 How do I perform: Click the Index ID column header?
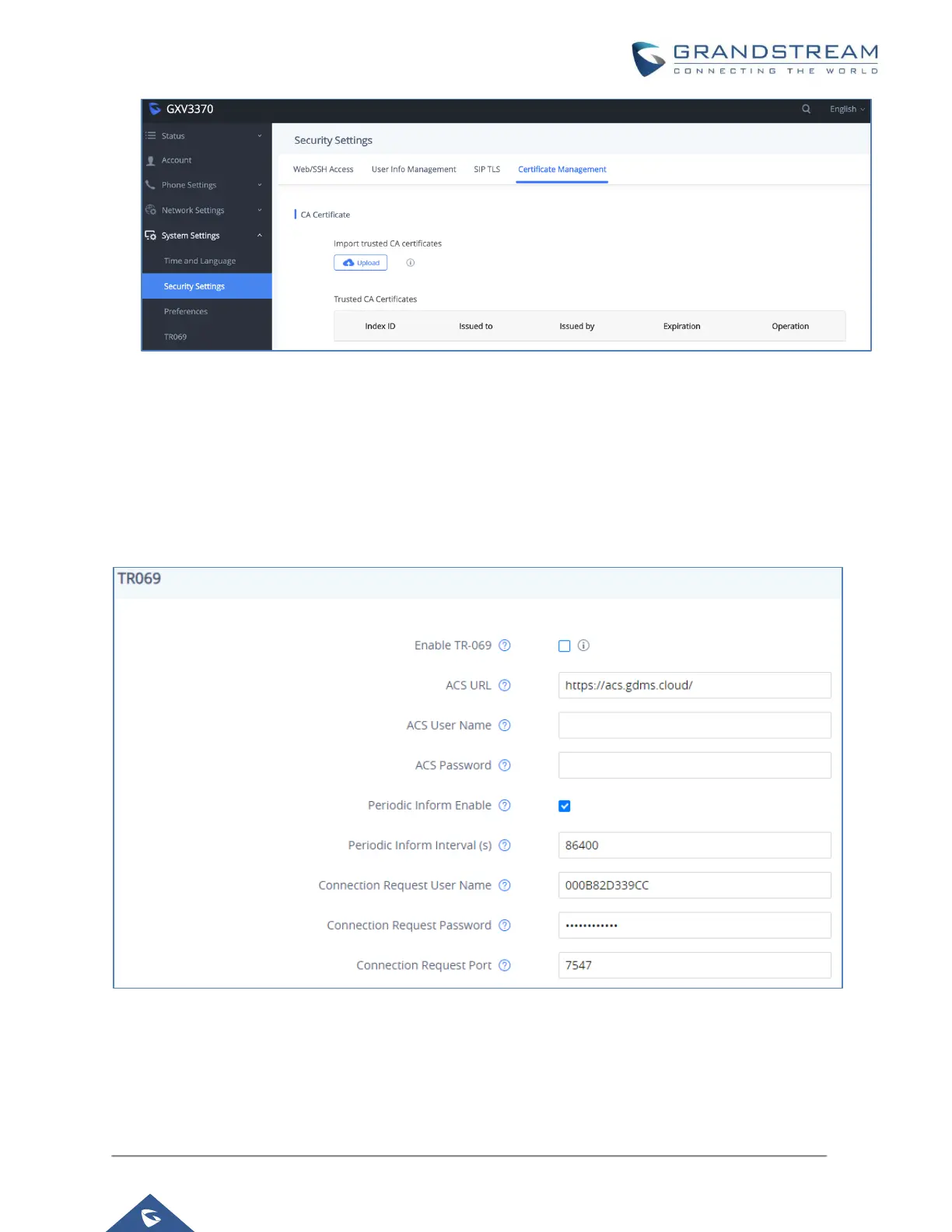tap(380, 326)
